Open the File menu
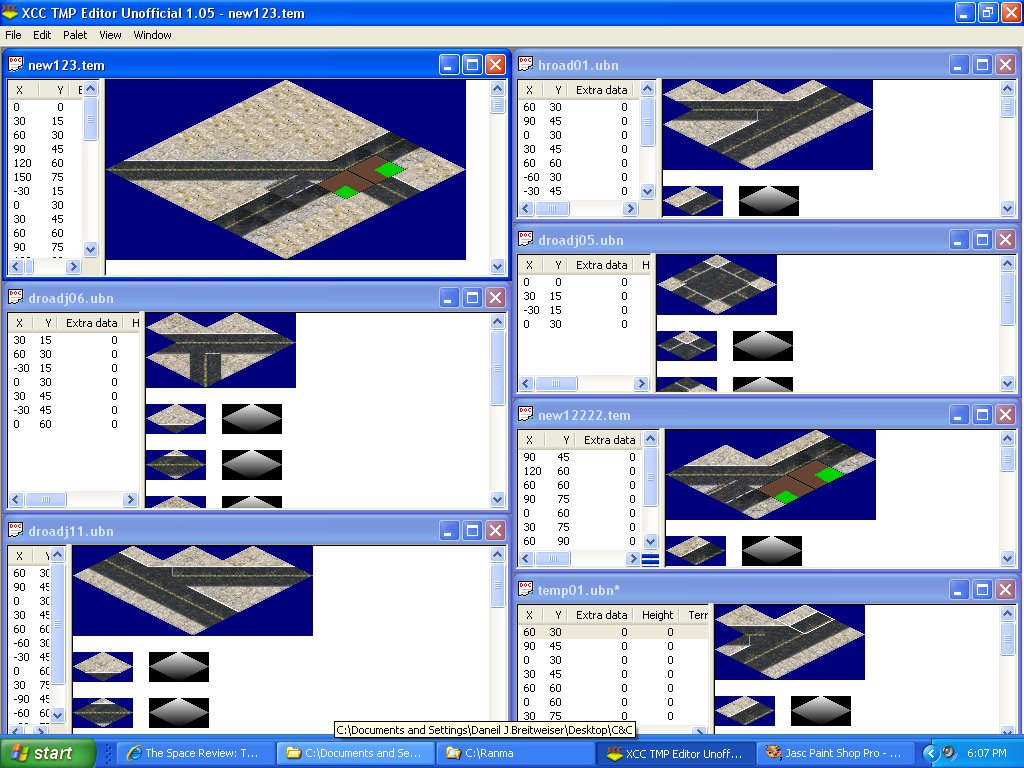The image size is (1024, 768). click(13, 35)
